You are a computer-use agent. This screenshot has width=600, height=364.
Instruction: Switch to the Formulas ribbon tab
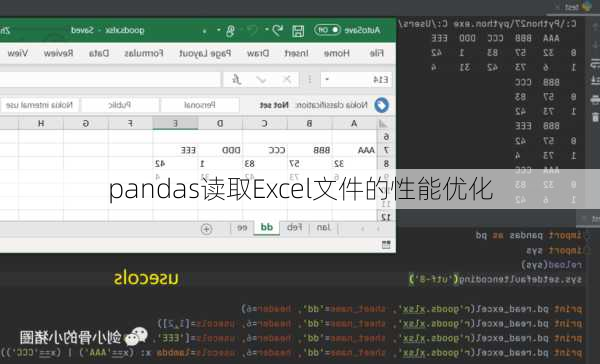[144, 53]
